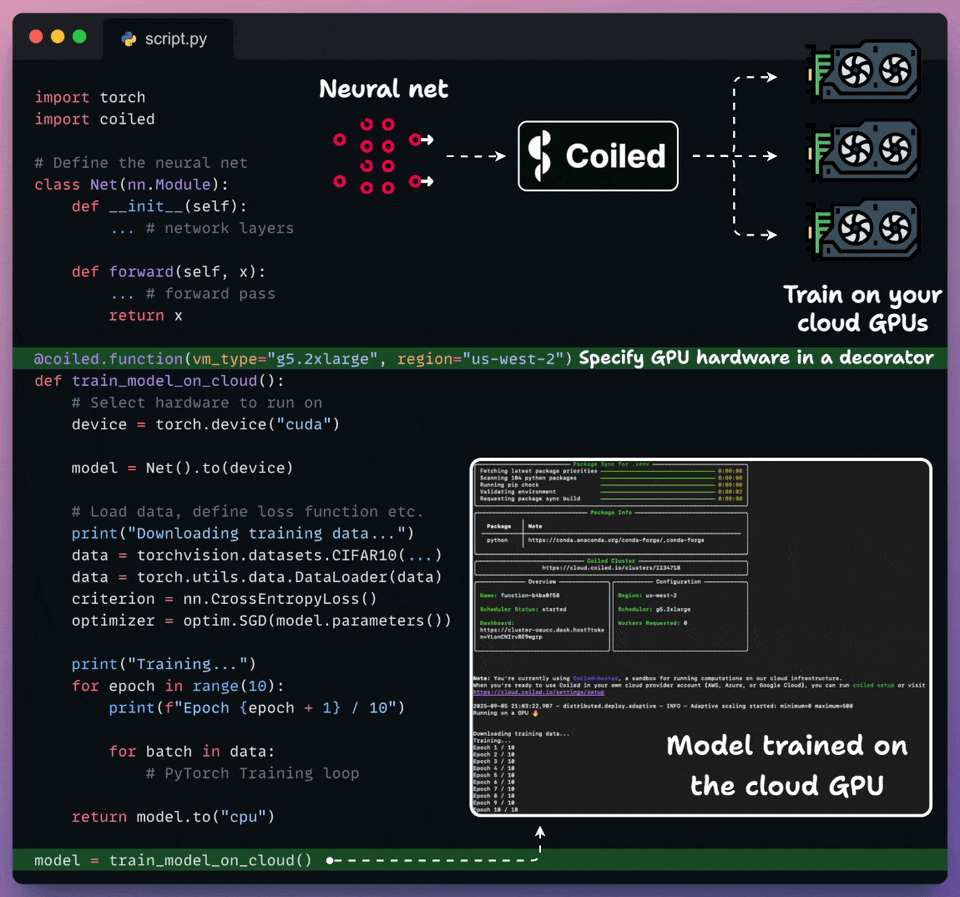Click the torchvision.datasets.CIFAR10 line
This screenshot has height=897, width=960.
pyautogui.click(x=257, y=555)
